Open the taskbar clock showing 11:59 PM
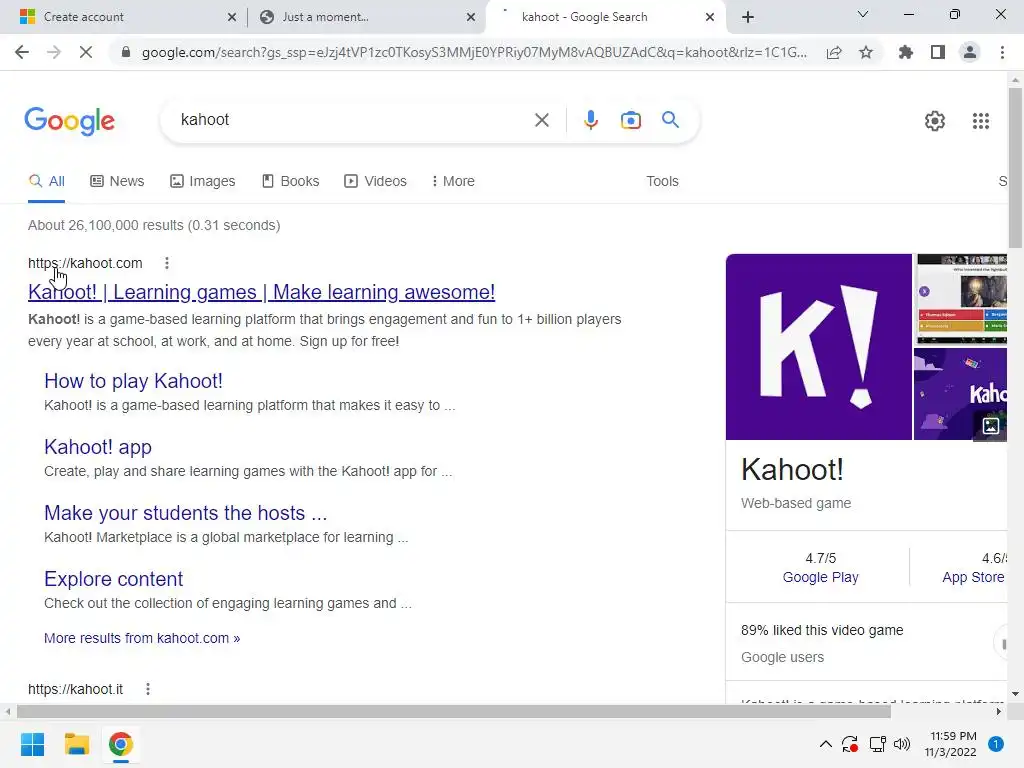The height and width of the screenshot is (768, 1024). pyautogui.click(x=950, y=744)
